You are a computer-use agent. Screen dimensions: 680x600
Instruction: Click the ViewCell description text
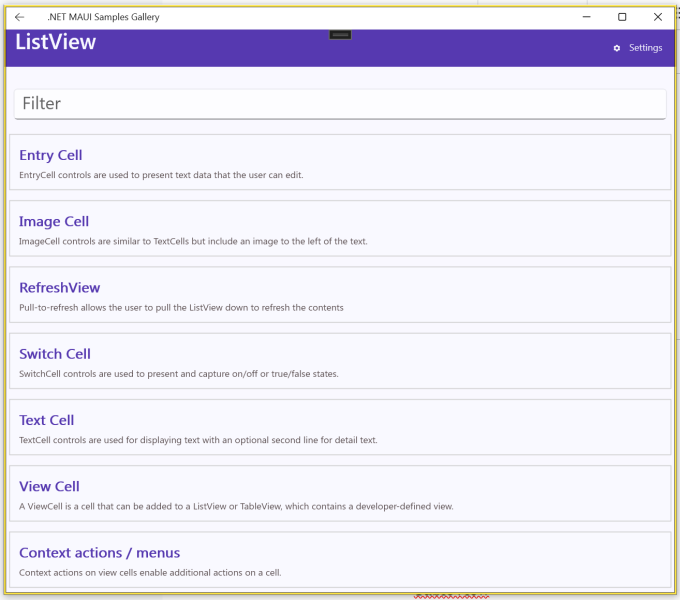coord(236,507)
